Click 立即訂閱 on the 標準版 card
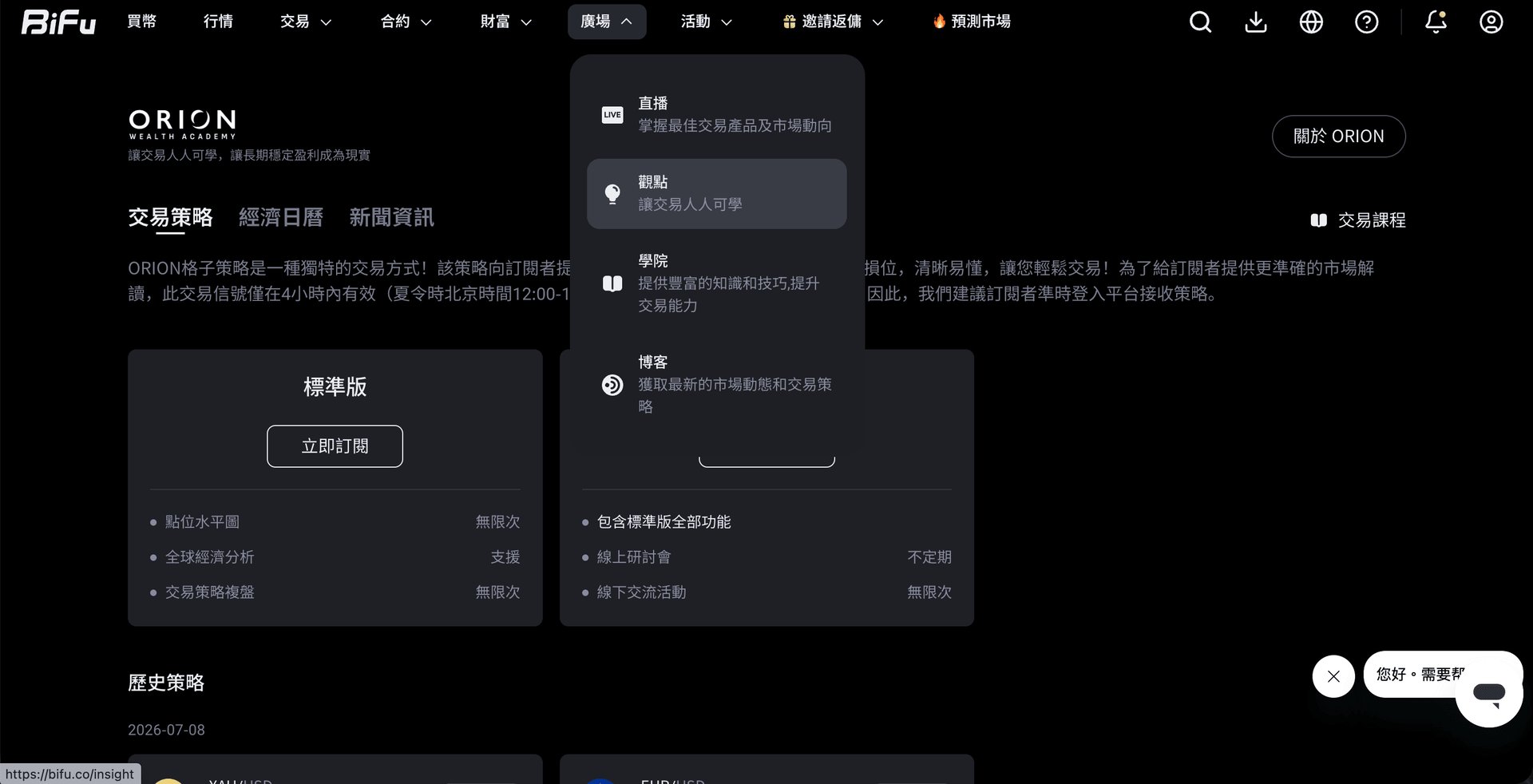 [x=335, y=446]
